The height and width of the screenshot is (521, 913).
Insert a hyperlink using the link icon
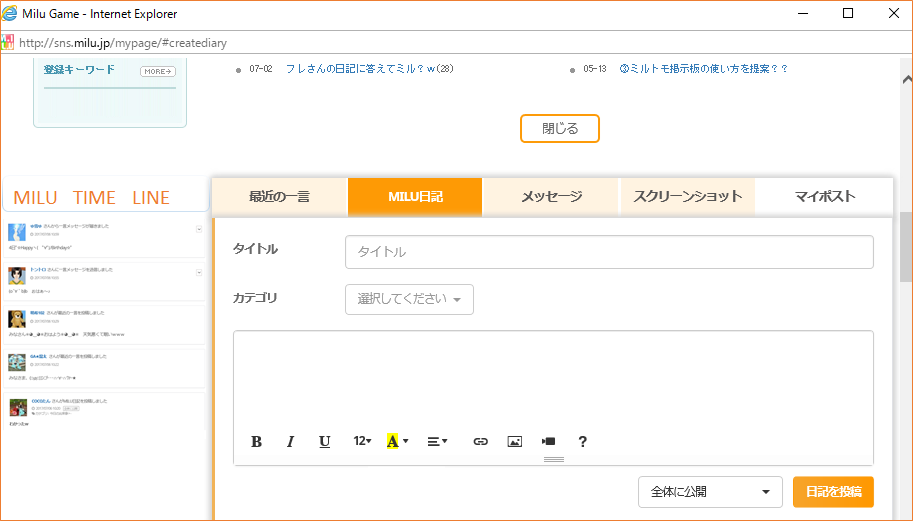coord(480,441)
